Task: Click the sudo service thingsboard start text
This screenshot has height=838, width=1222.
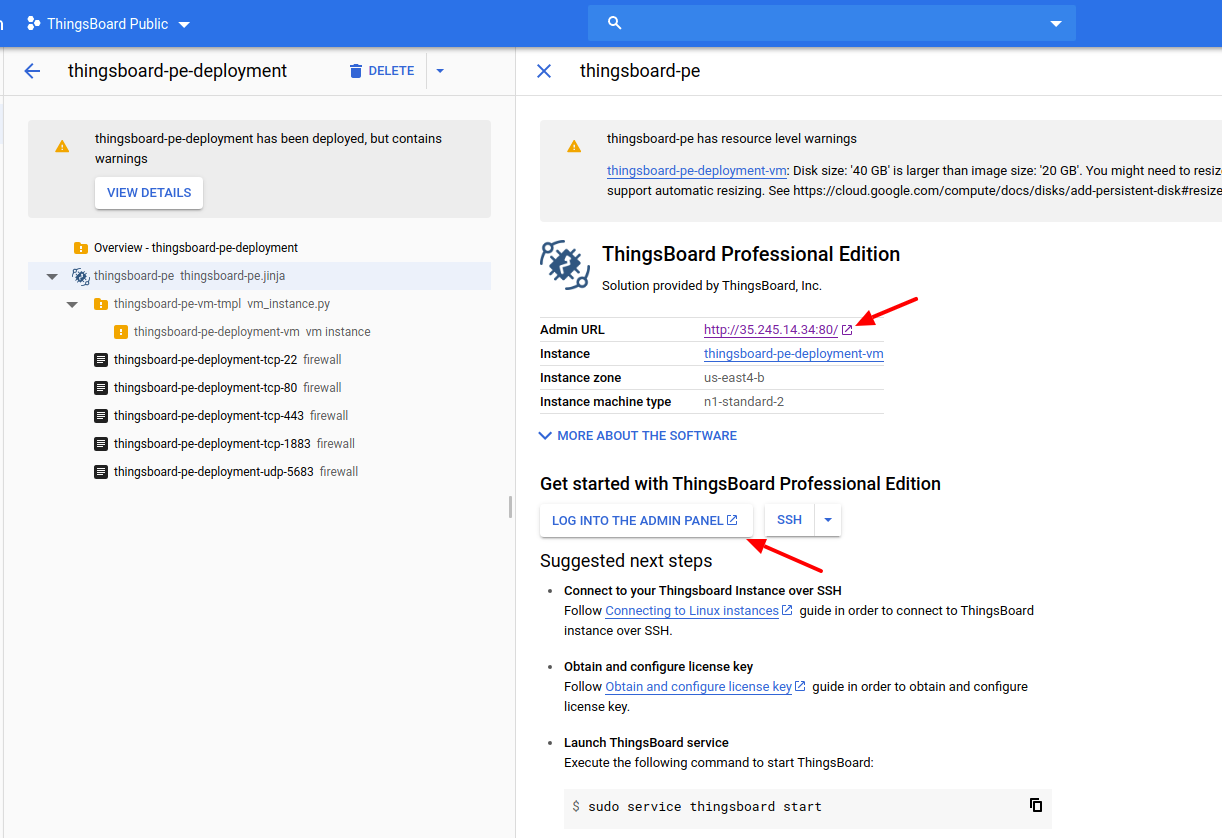Action: 705,807
